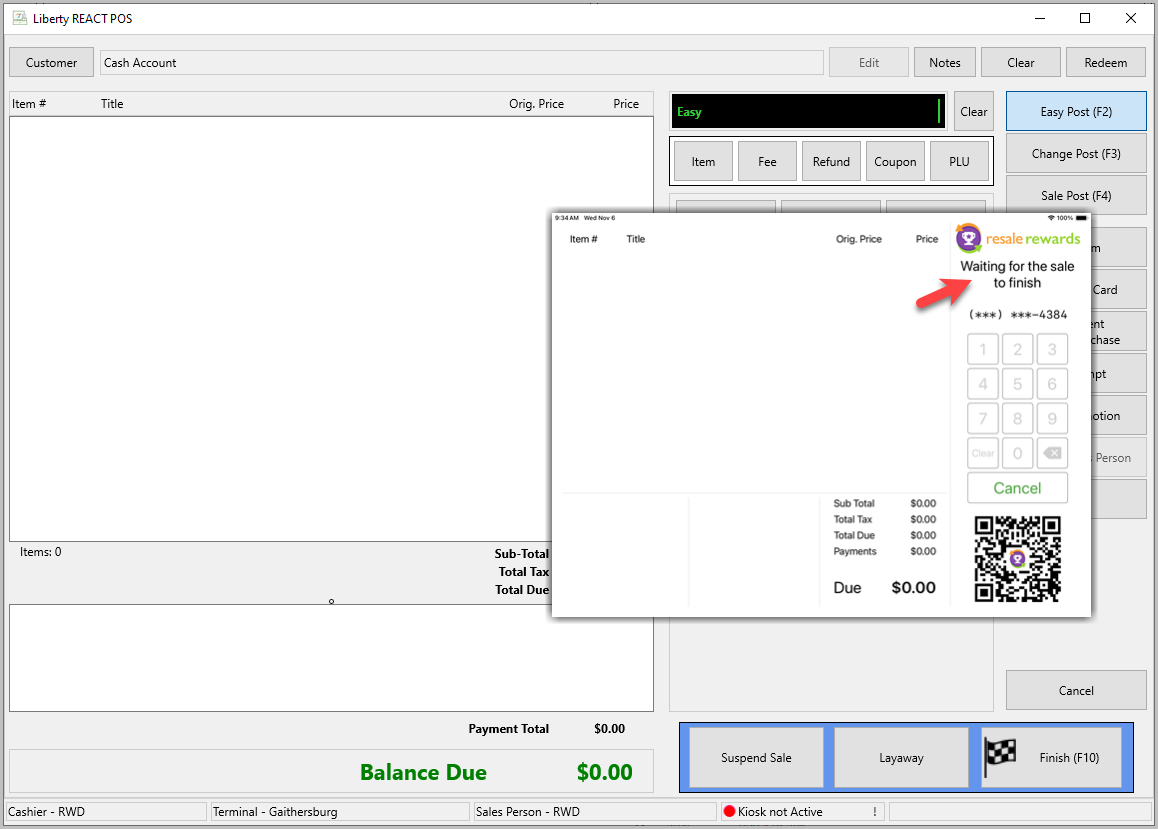This screenshot has width=1158, height=829.
Task: Tap the green Cancel on kiosk screen
Action: pos(1017,488)
